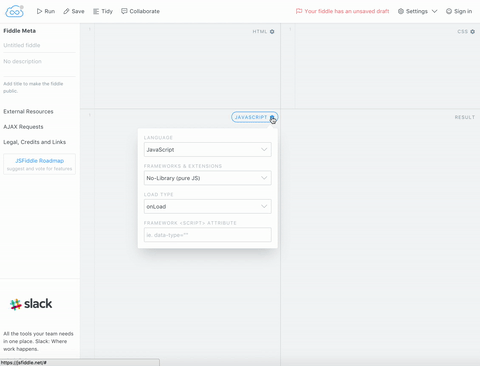Click the Fiddle Meta heading

point(20,31)
